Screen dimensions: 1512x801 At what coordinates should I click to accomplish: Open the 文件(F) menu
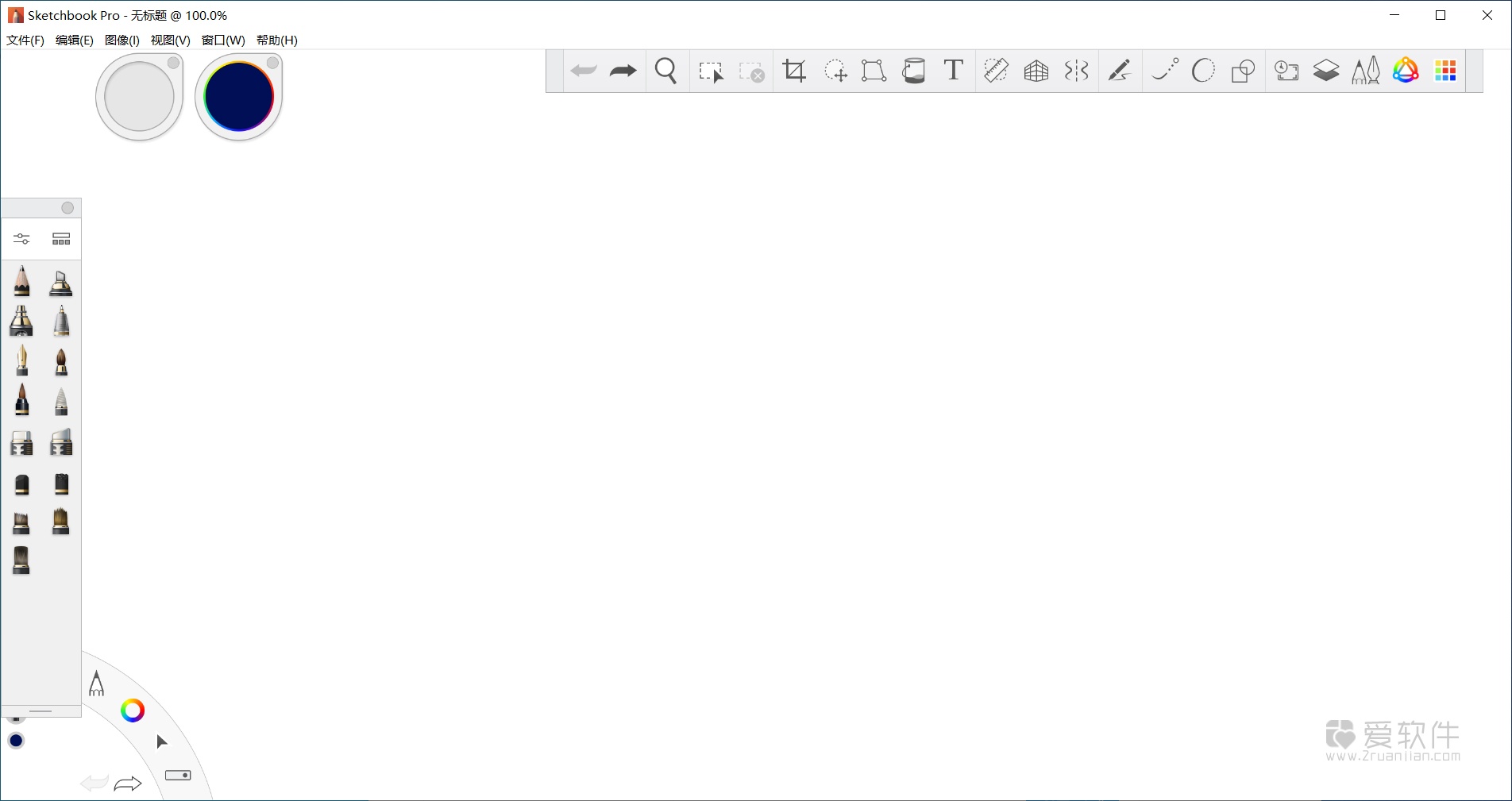tap(24, 40)
